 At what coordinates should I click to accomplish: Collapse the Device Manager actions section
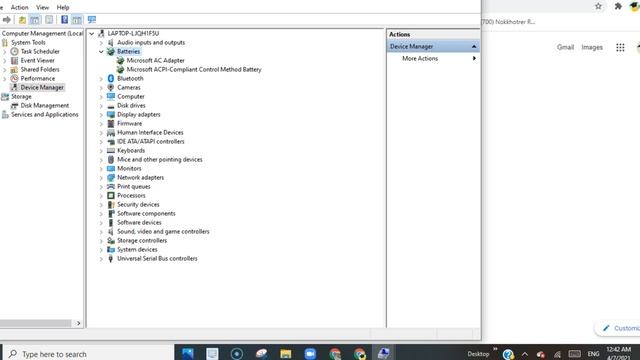click(474, 47)
